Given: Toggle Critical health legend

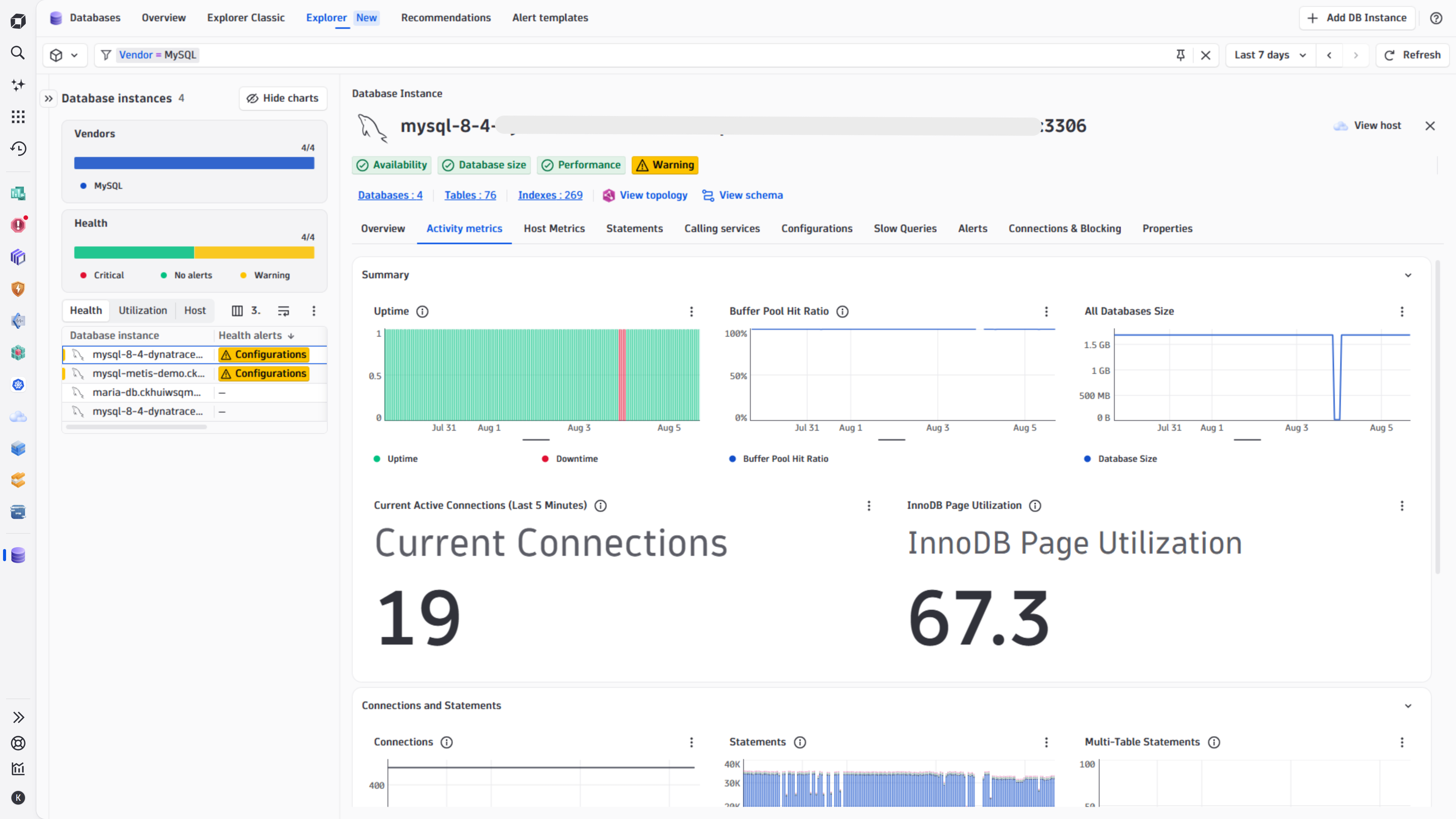Looking at the screenshot, I should pyautogui.click(x=102, y=275).
